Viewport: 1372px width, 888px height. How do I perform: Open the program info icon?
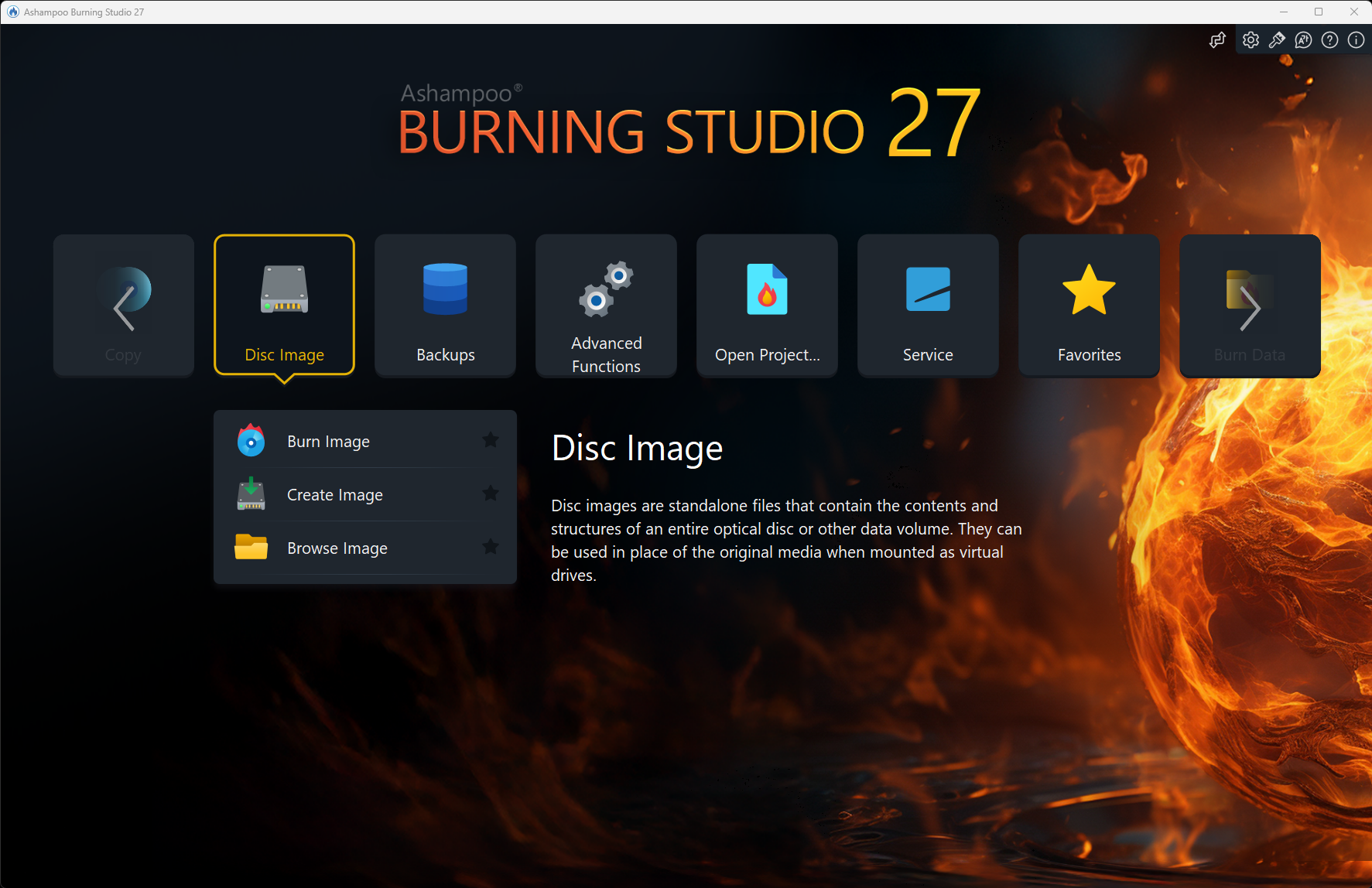(1355, 39)
